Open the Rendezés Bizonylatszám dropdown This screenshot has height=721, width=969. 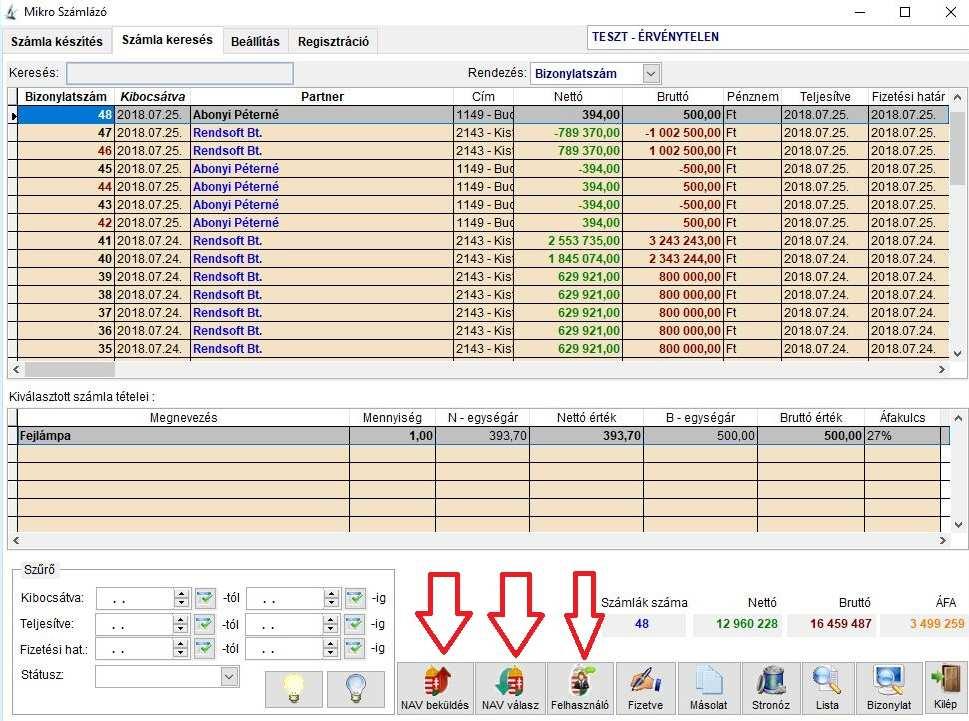point(651,74)
